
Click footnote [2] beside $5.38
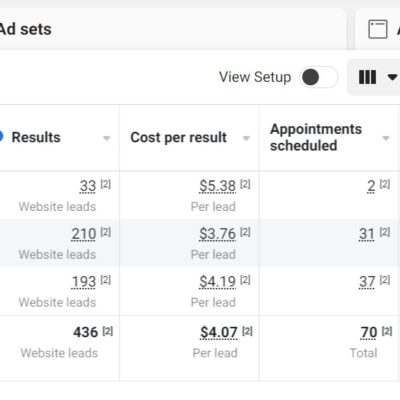click(245, 184)
